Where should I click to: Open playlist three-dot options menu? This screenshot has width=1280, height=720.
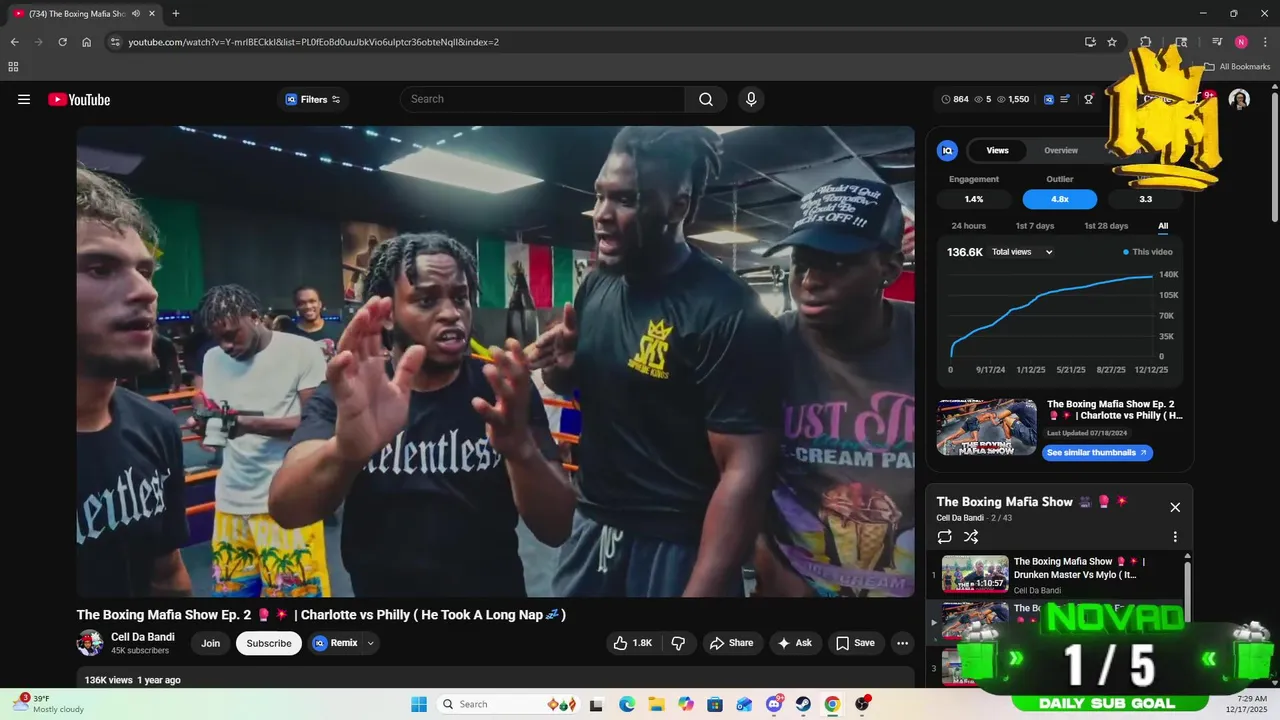point(1175,537)
